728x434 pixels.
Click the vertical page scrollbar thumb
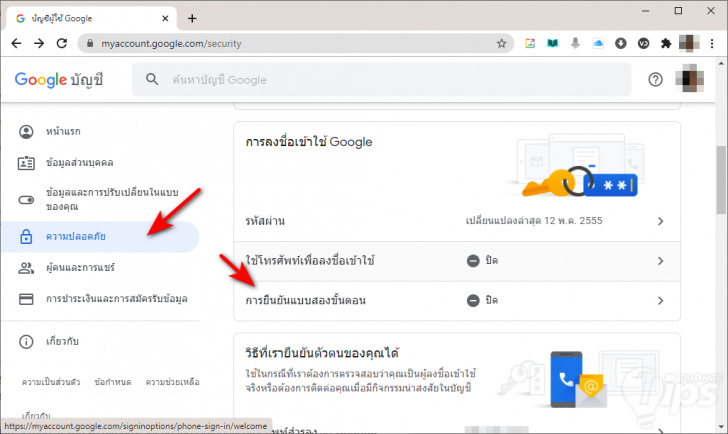tap(721, 180)
